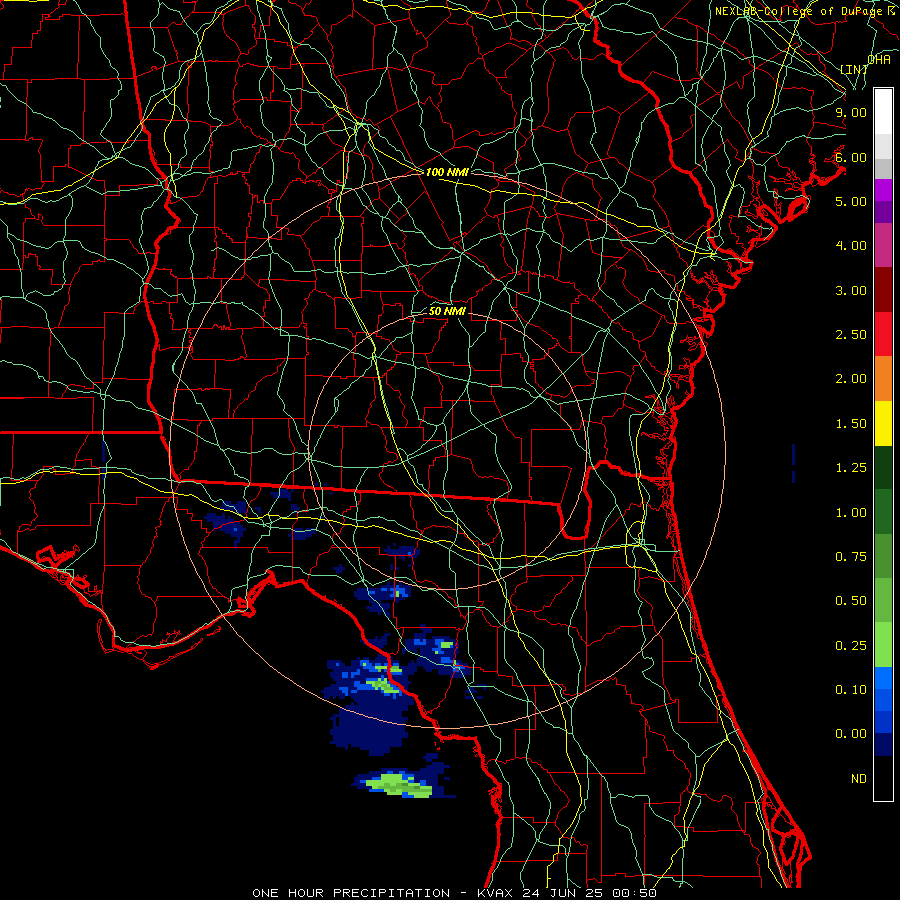Click the '4.00' legend value

851,246
